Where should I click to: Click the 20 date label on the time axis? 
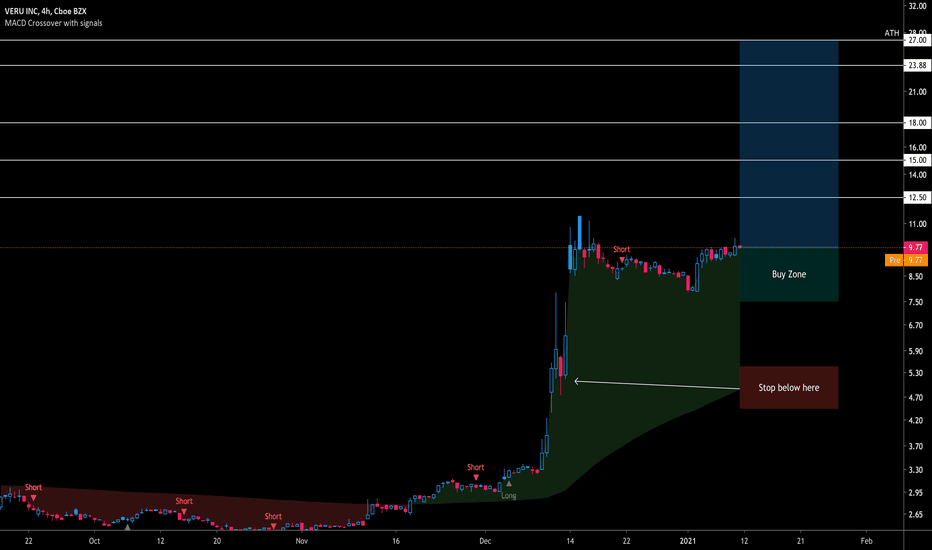click(217, 541)
